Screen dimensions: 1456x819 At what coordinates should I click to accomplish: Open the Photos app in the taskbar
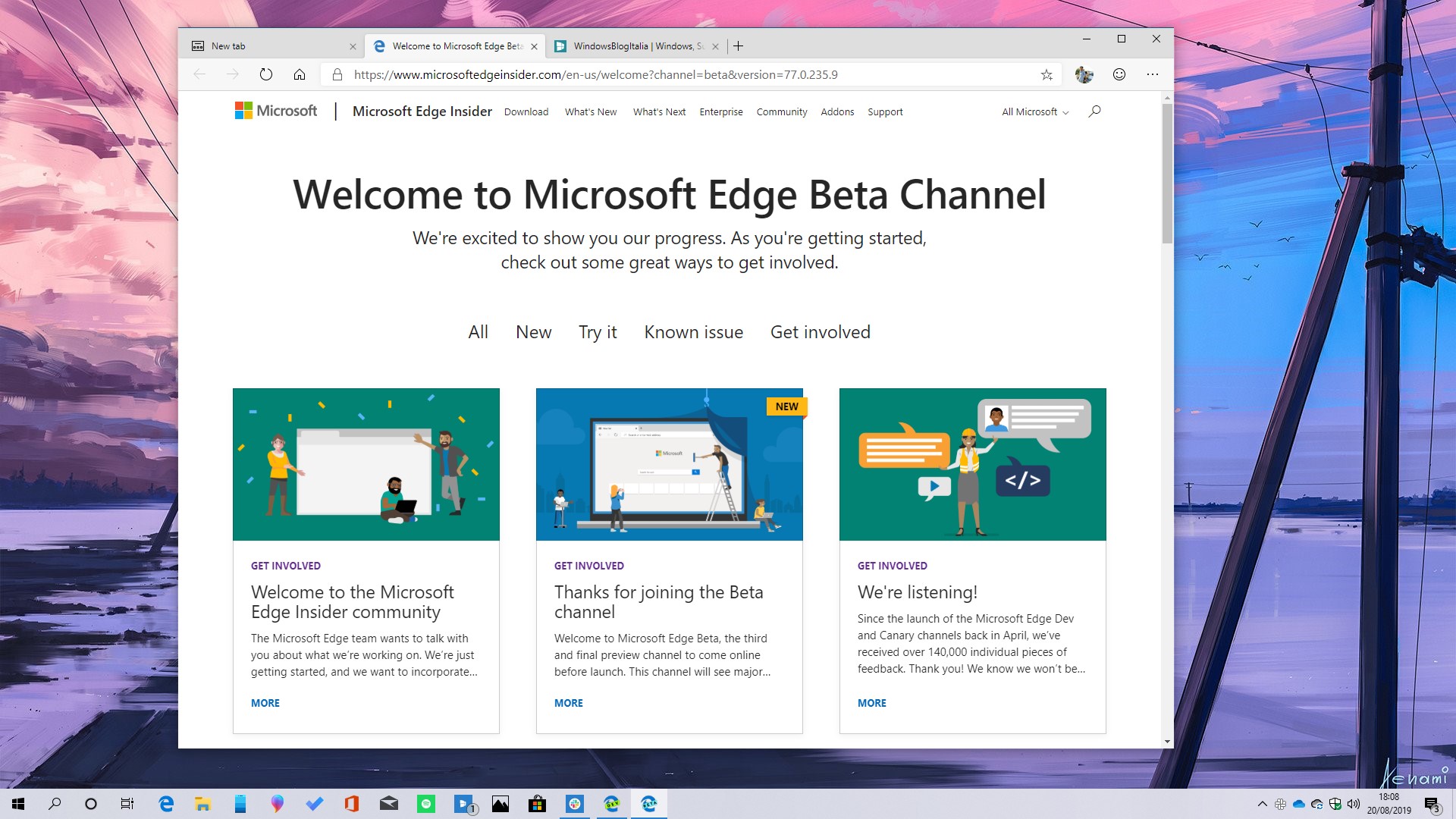click(500, 804)
